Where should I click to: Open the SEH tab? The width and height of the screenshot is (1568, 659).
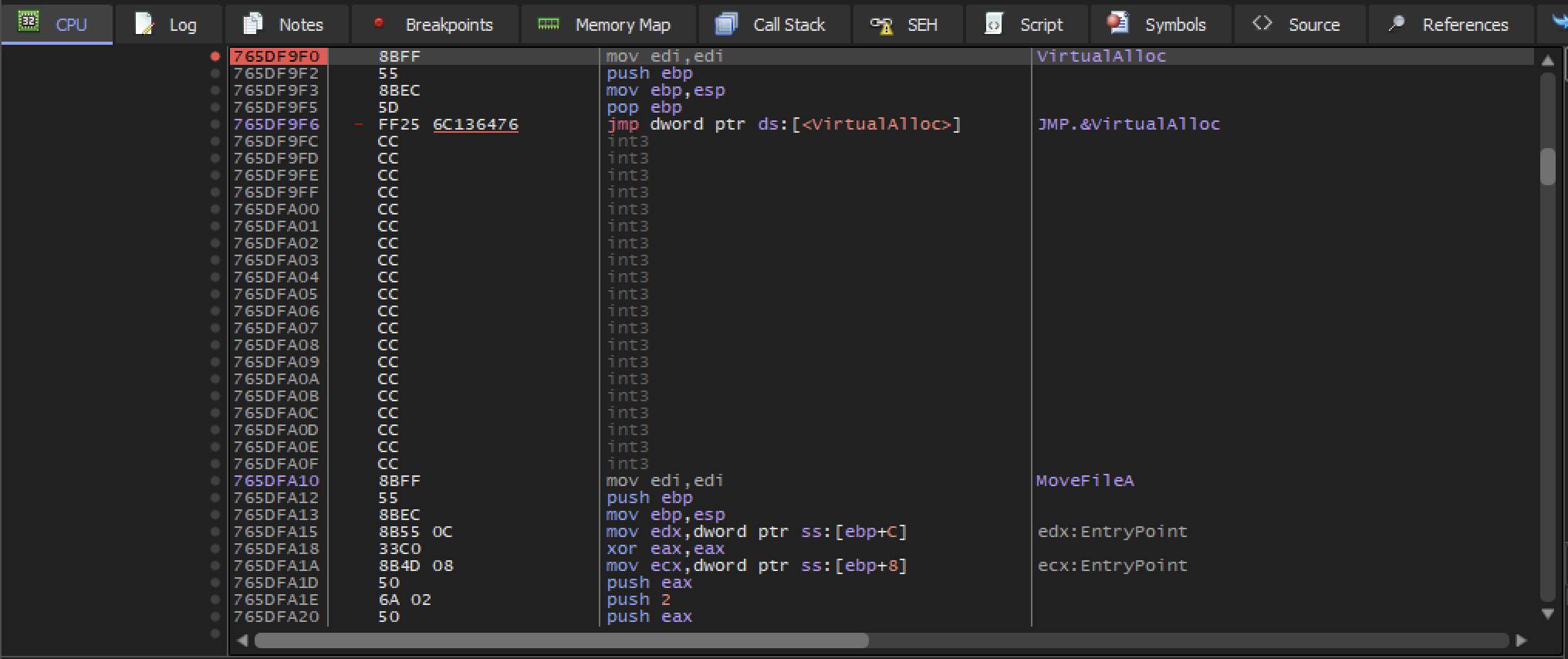point(907,24)
